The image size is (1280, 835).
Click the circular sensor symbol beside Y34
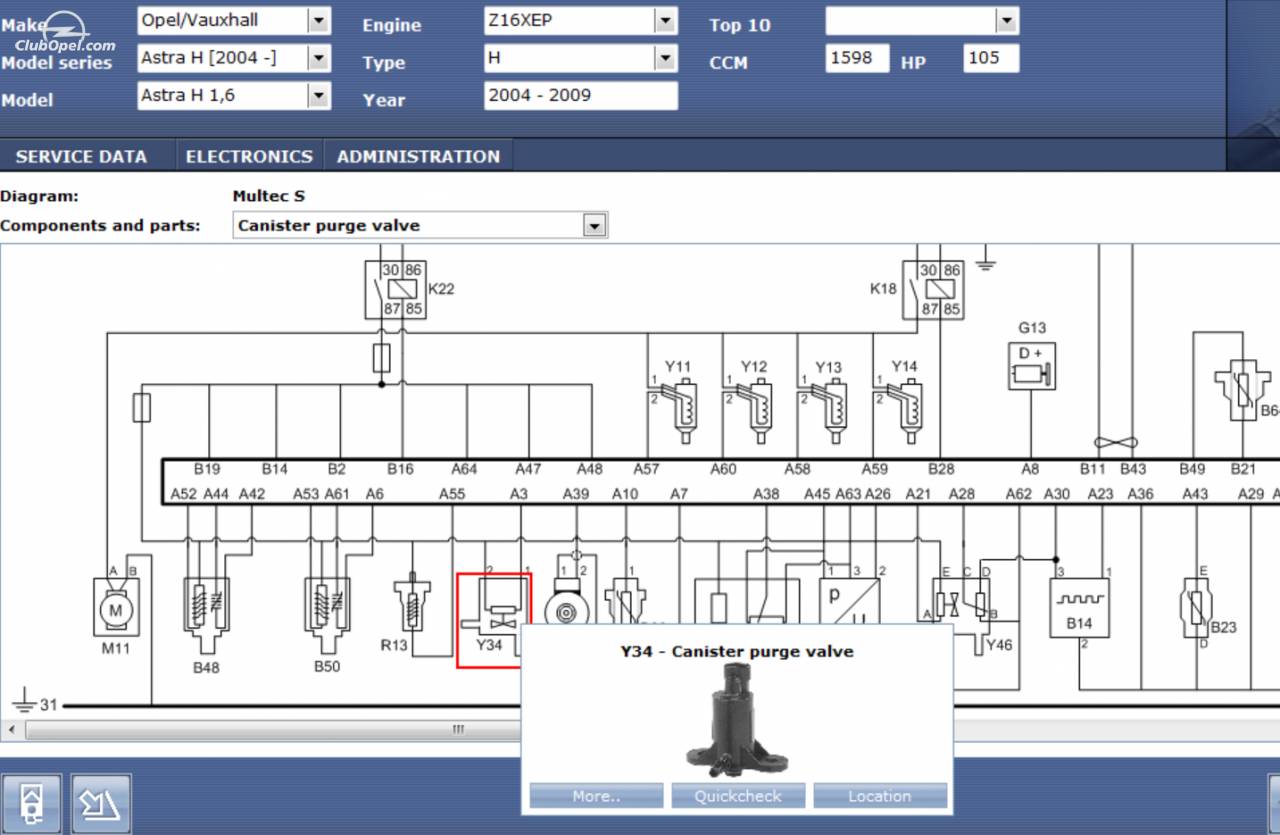click(567, 603)
